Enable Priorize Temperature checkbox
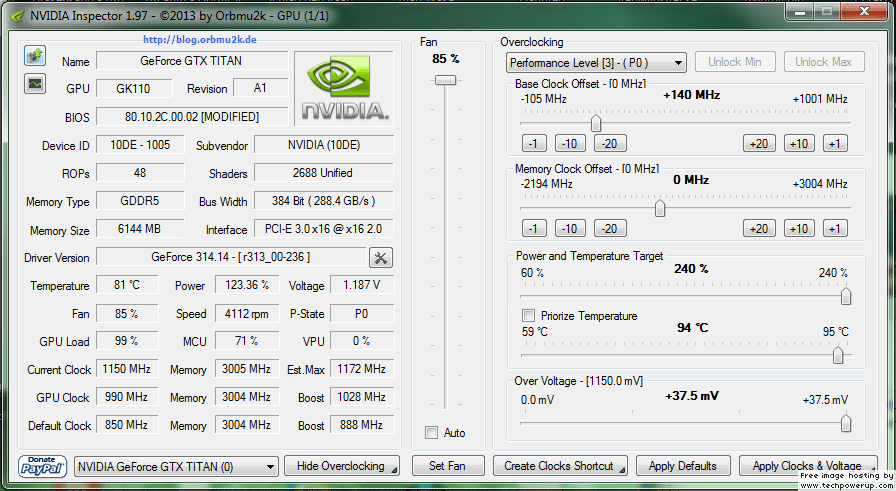Image resolution: width=896 pixels, height=491 pixels. (x=529, y=316)
